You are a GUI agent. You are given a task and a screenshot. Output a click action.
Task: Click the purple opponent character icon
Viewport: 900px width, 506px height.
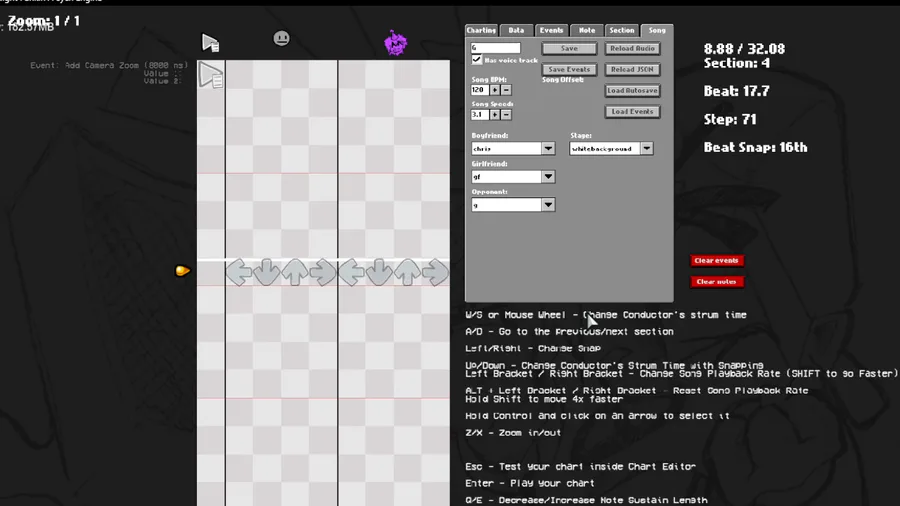pos(395,43)
